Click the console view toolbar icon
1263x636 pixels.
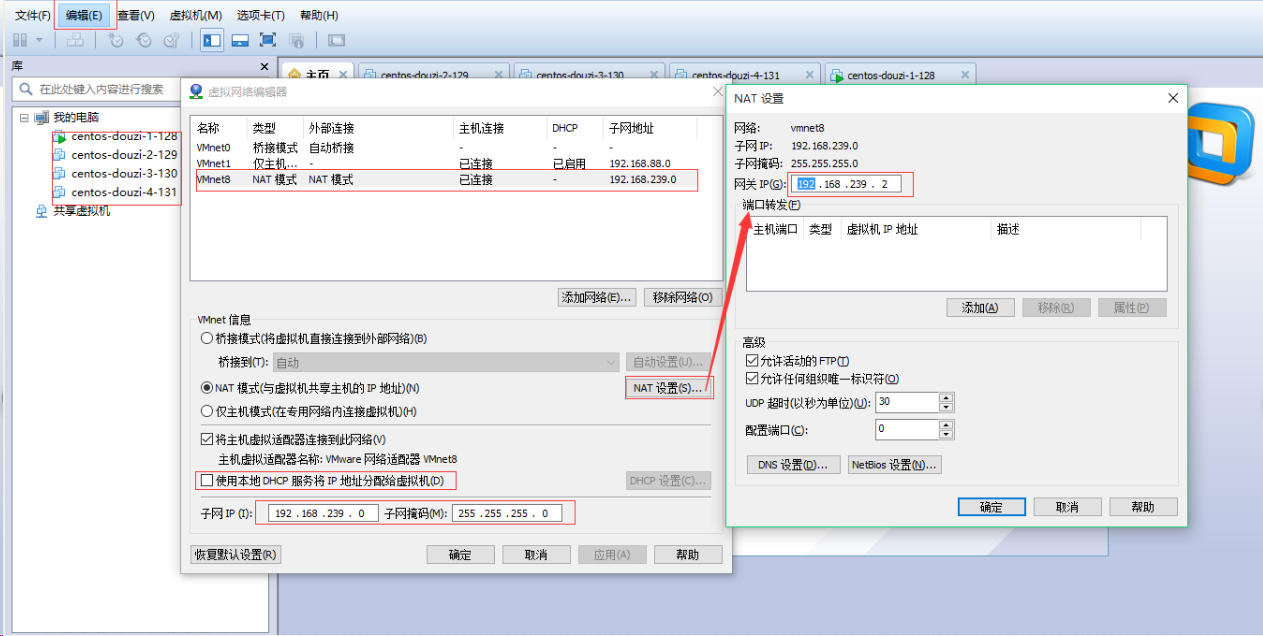[x=336, y=40]
